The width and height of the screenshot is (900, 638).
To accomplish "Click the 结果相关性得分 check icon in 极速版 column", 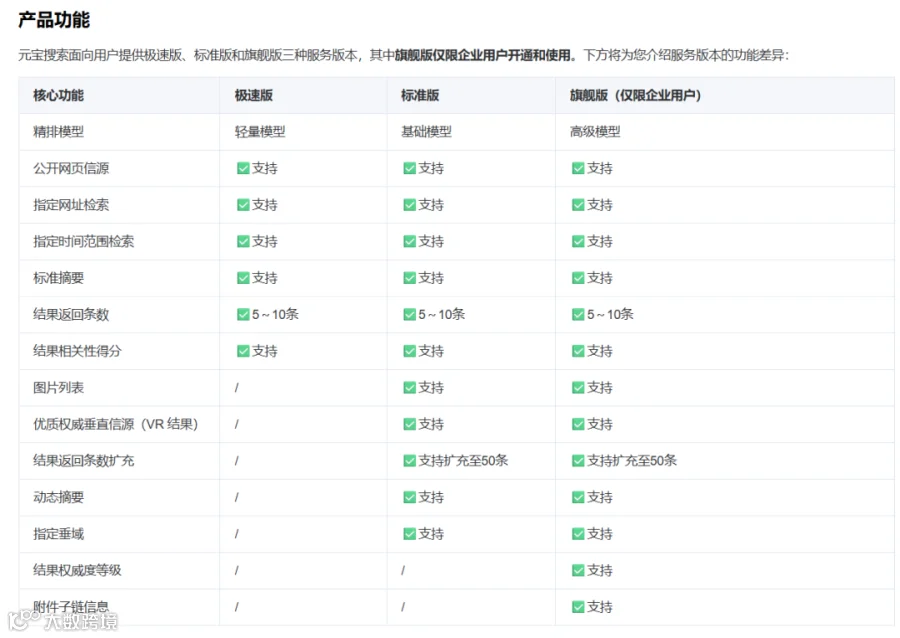I will point(243,351).
